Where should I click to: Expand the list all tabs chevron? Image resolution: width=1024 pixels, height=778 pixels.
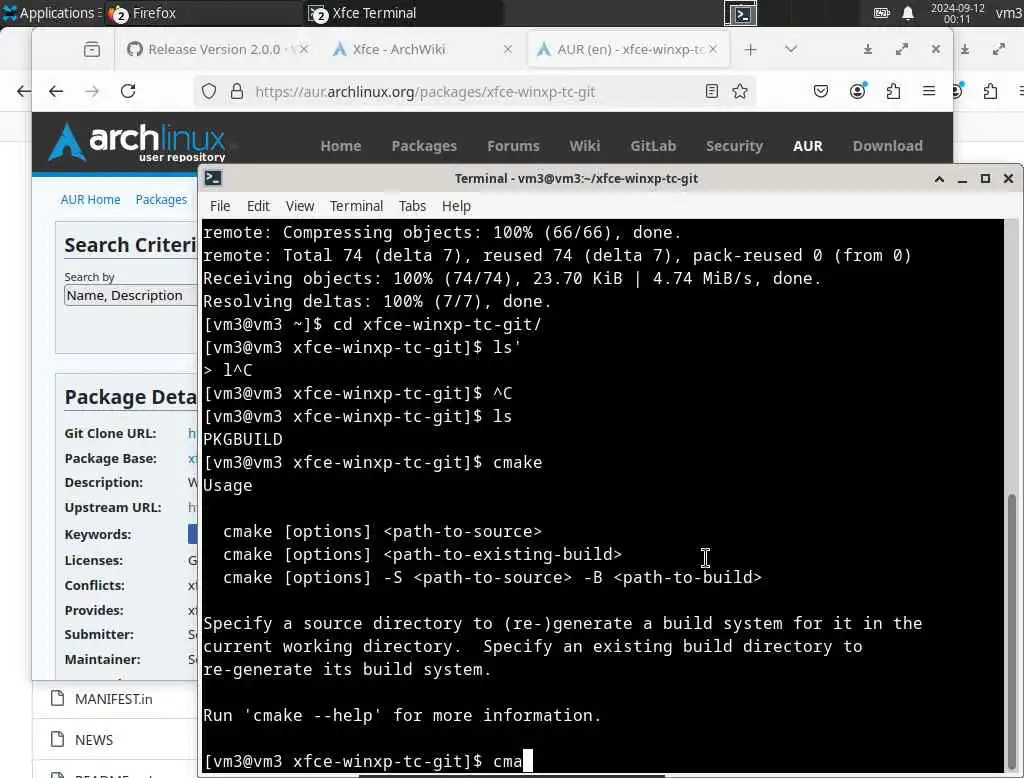point(790,50)
